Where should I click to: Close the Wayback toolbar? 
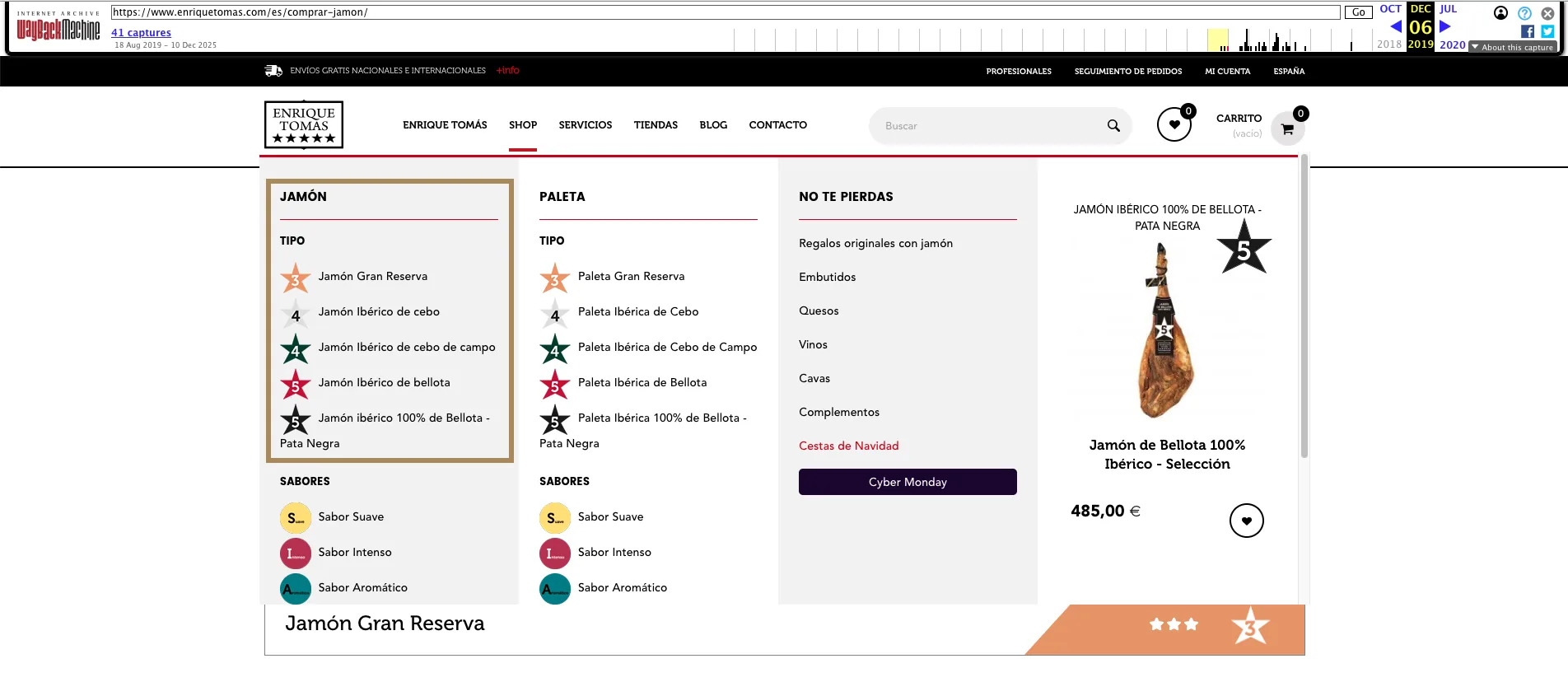pyautogui.click(x=1547, y=13)
